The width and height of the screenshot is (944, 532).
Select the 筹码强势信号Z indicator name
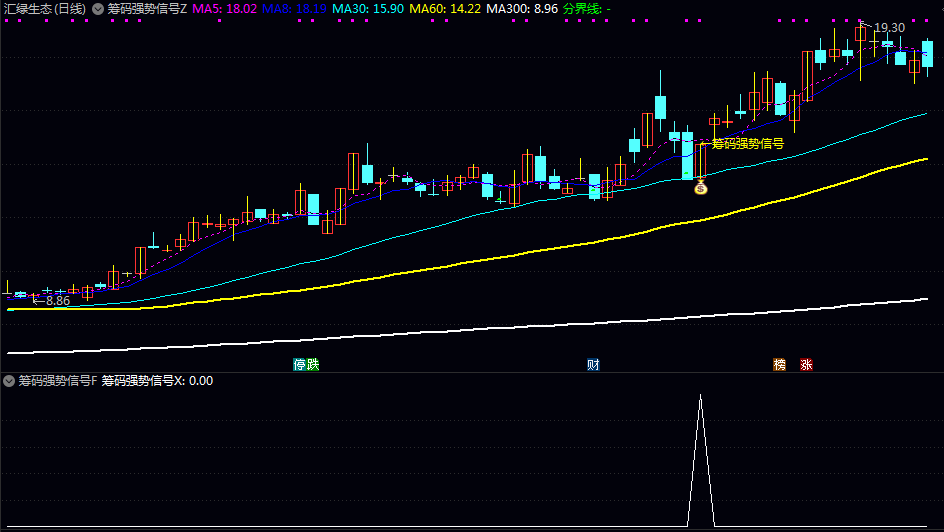tap(147, 8)
